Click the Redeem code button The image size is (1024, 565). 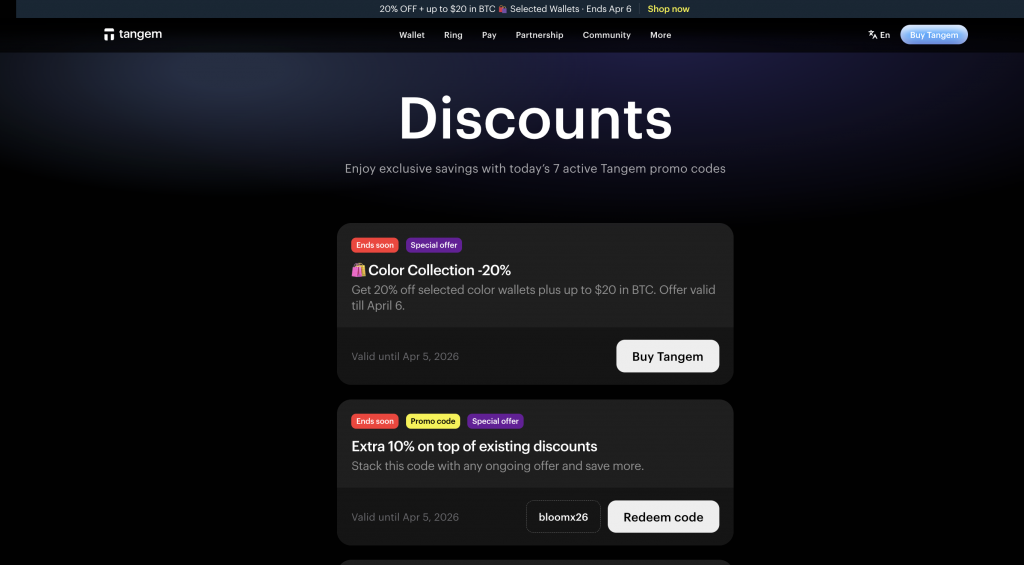click(663, 517)
